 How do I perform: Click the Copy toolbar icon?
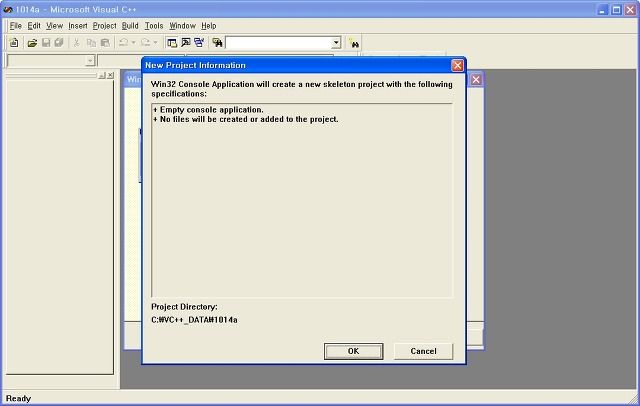(x=91, y=42)
